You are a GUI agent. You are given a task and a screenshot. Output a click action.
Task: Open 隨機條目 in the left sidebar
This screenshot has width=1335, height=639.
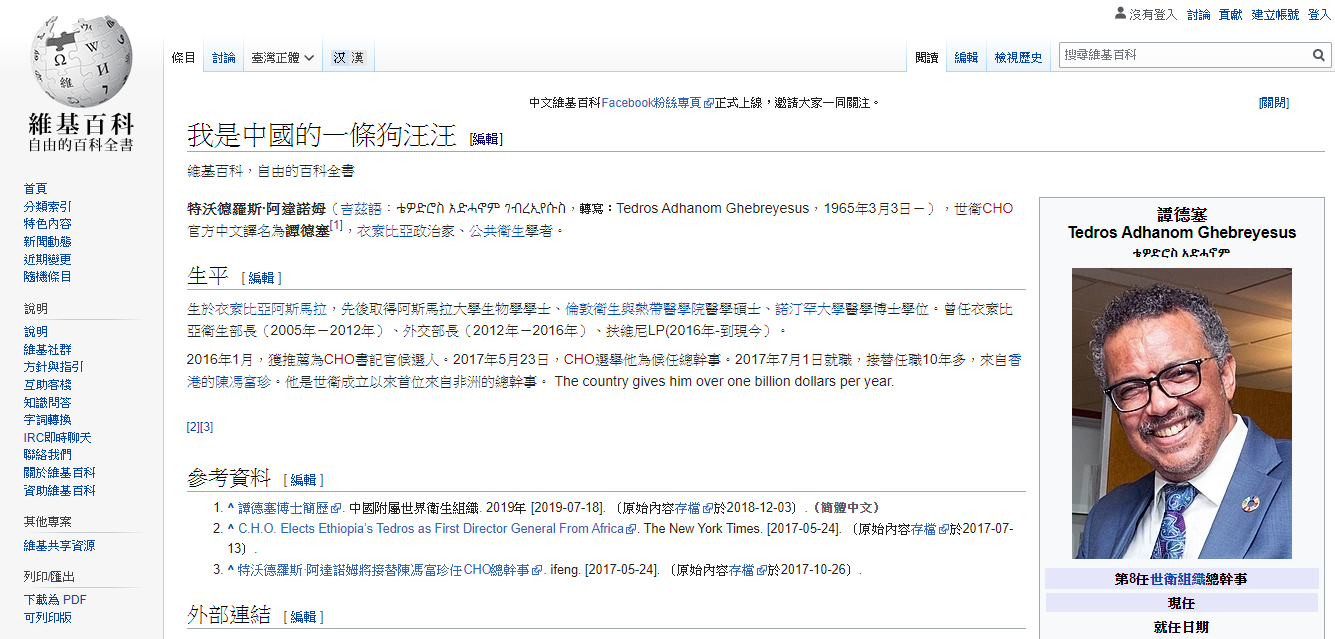point(48,277)
